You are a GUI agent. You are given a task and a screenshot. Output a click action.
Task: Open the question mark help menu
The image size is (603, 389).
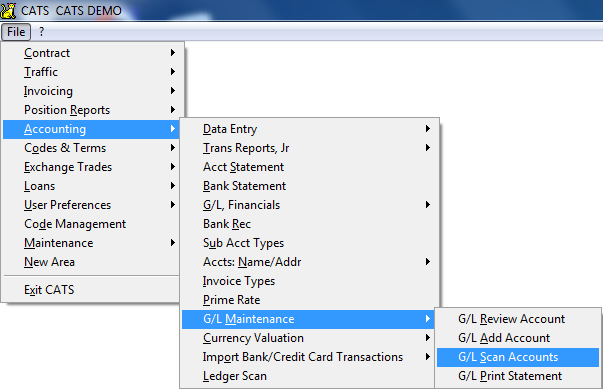42,32
